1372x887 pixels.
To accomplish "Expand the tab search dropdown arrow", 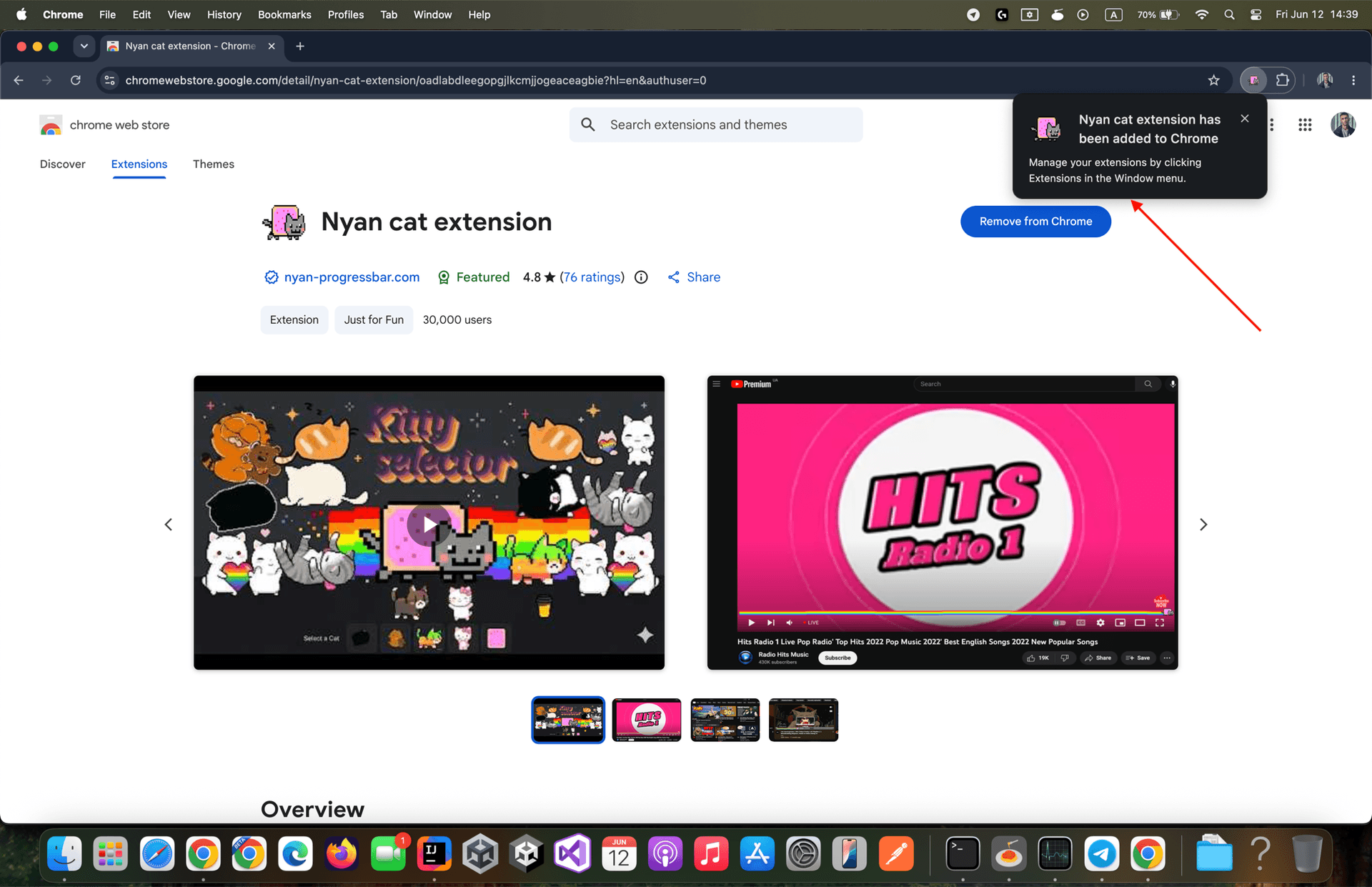I will pyautogui.click(x=84, y=46).
